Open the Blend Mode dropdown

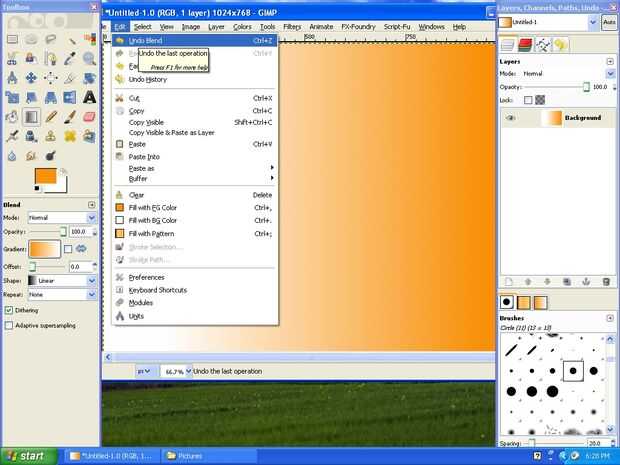62,217
